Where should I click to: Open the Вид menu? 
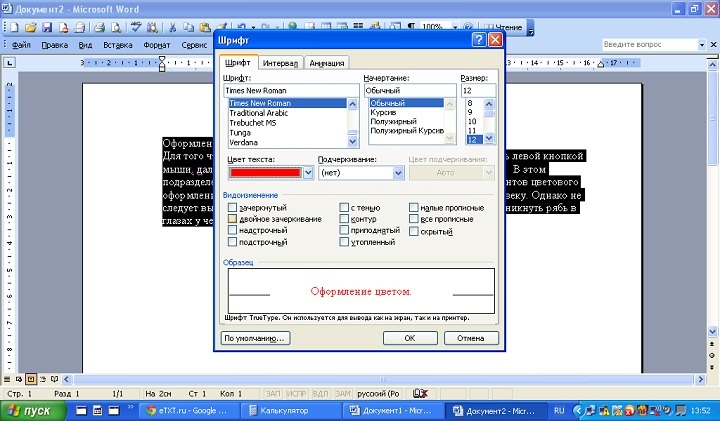[x=85, y=45]
